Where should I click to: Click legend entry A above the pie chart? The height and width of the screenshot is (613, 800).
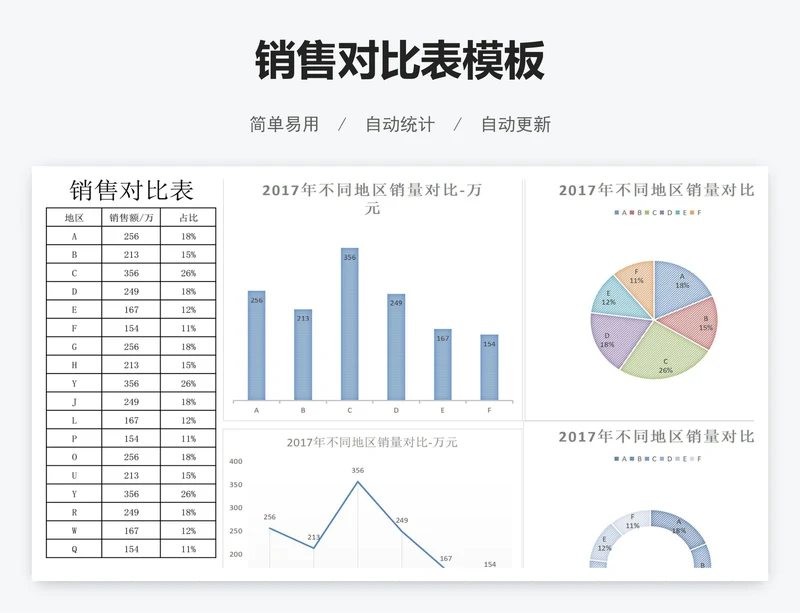point(621,213)
